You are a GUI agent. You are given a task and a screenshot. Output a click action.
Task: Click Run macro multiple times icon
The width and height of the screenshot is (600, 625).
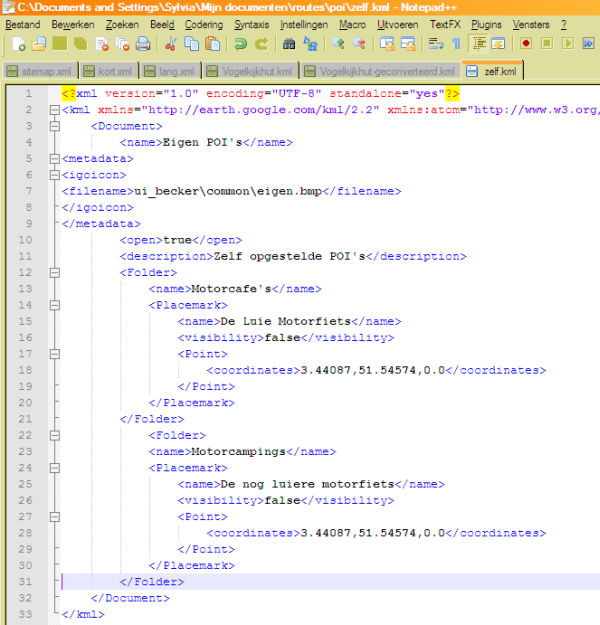588,43
